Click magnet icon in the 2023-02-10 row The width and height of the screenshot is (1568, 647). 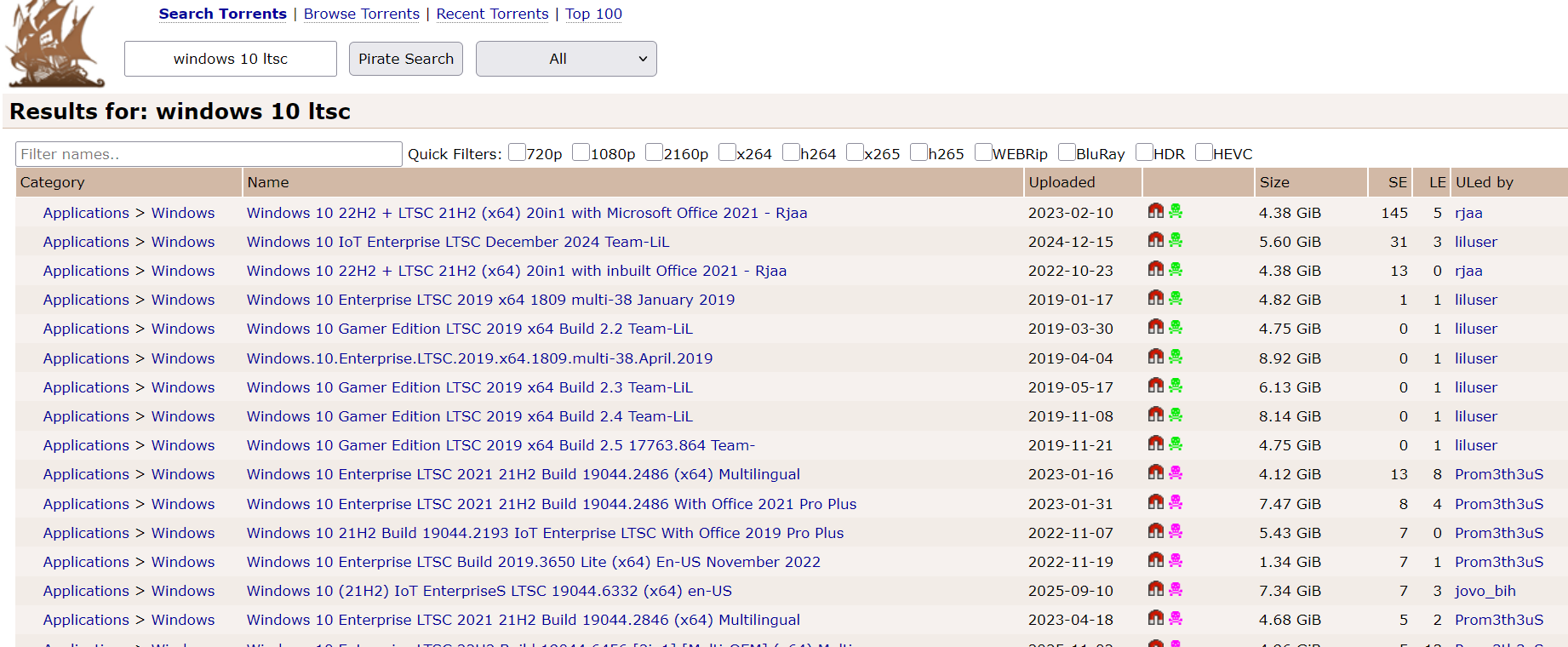1155,211
